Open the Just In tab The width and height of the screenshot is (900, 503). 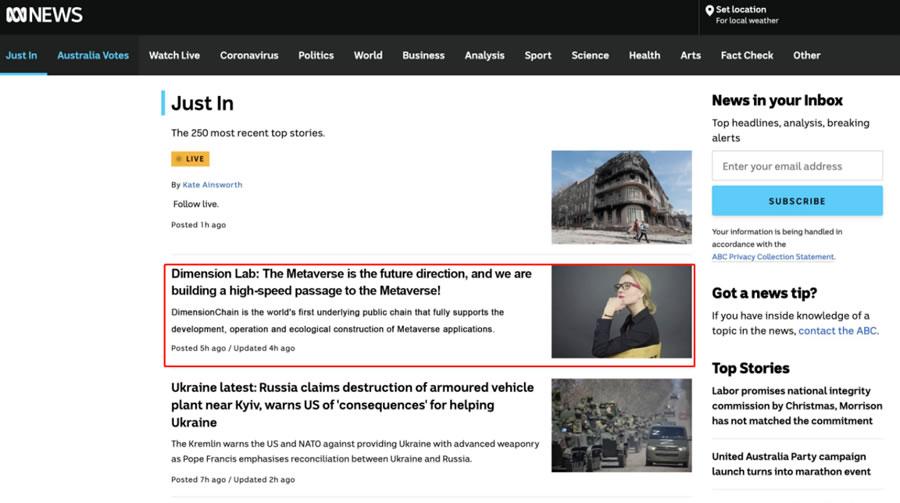pyautogui.click(x=21, y=55)
